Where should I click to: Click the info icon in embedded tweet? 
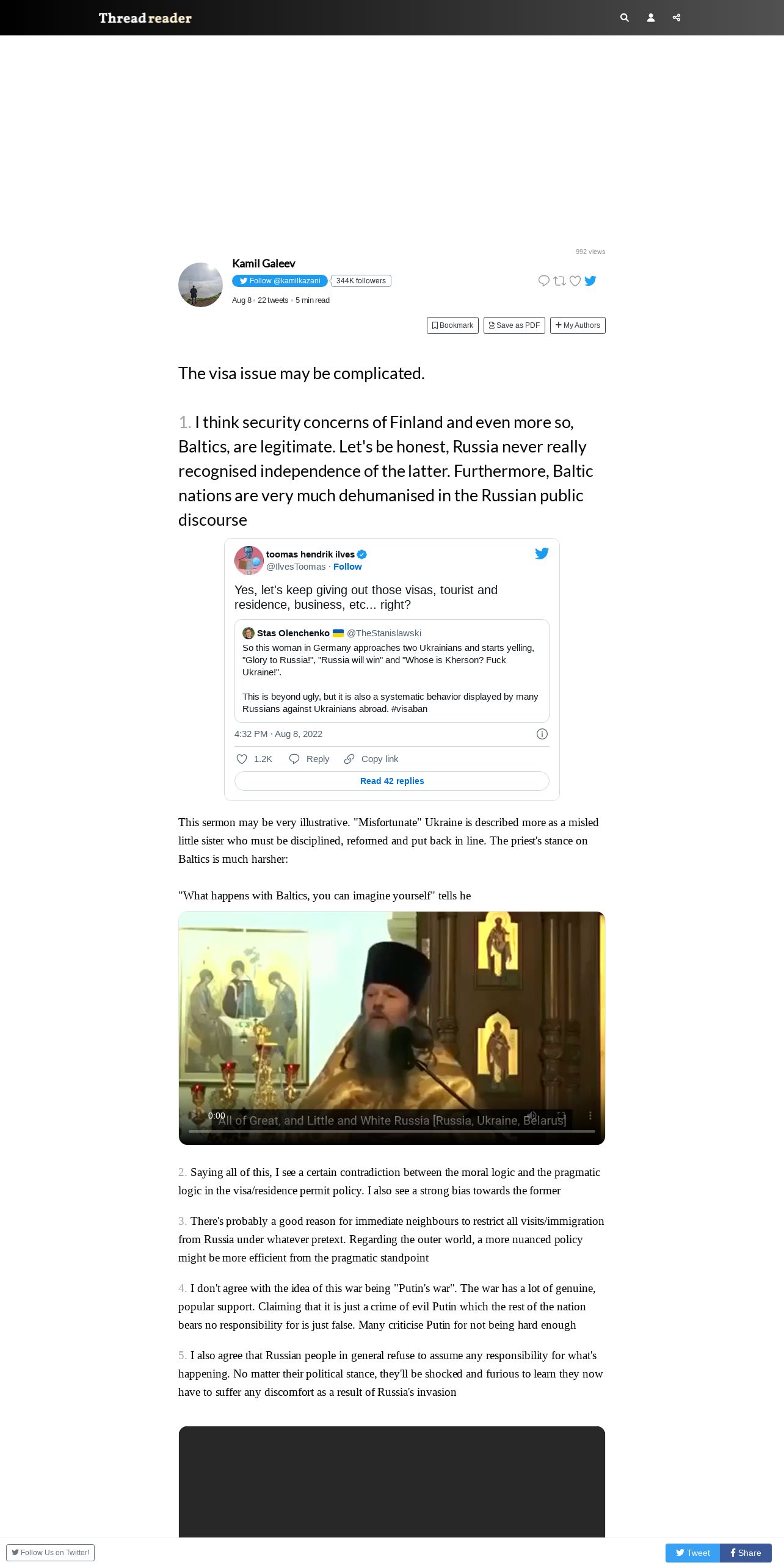pos(542,734)
